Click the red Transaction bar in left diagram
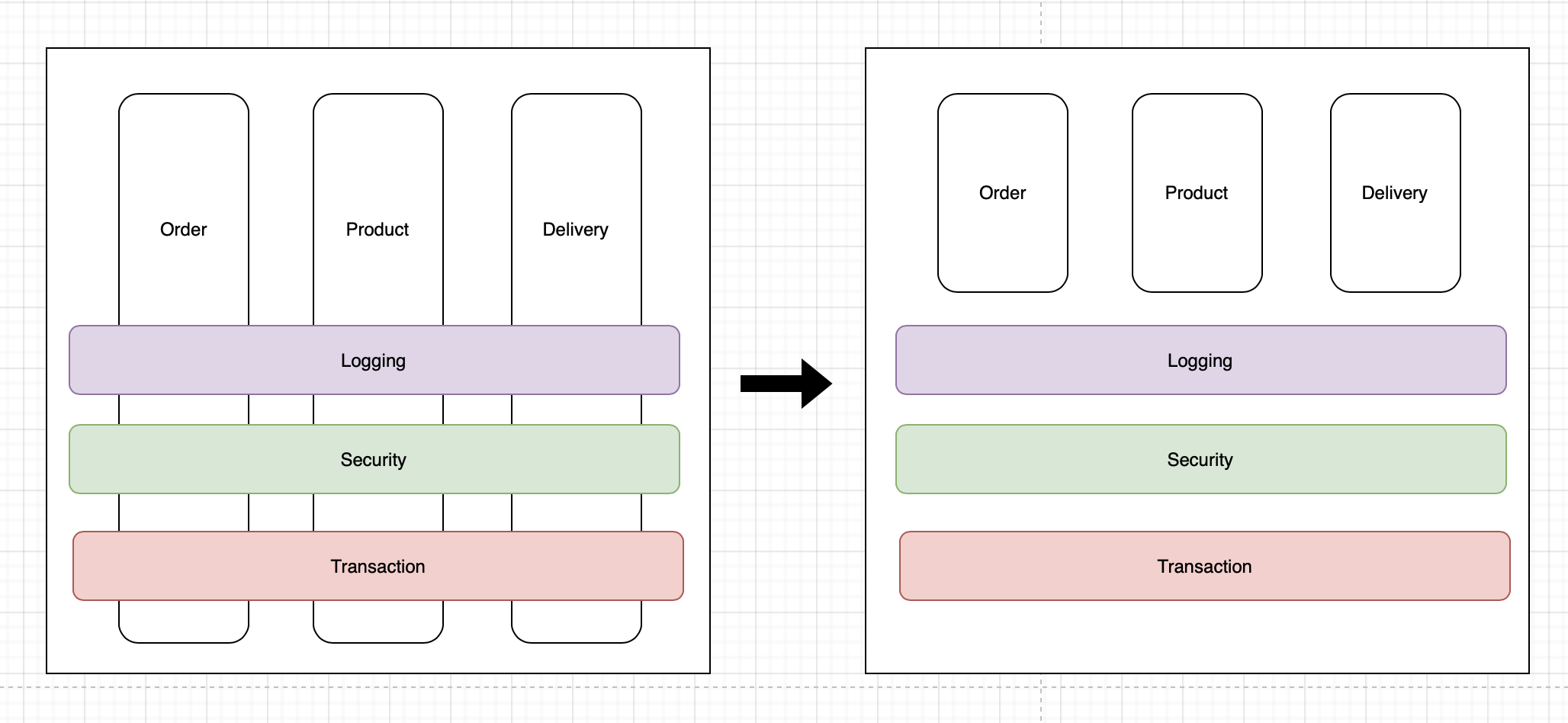 pyautogui.click(x=378, y=566)
